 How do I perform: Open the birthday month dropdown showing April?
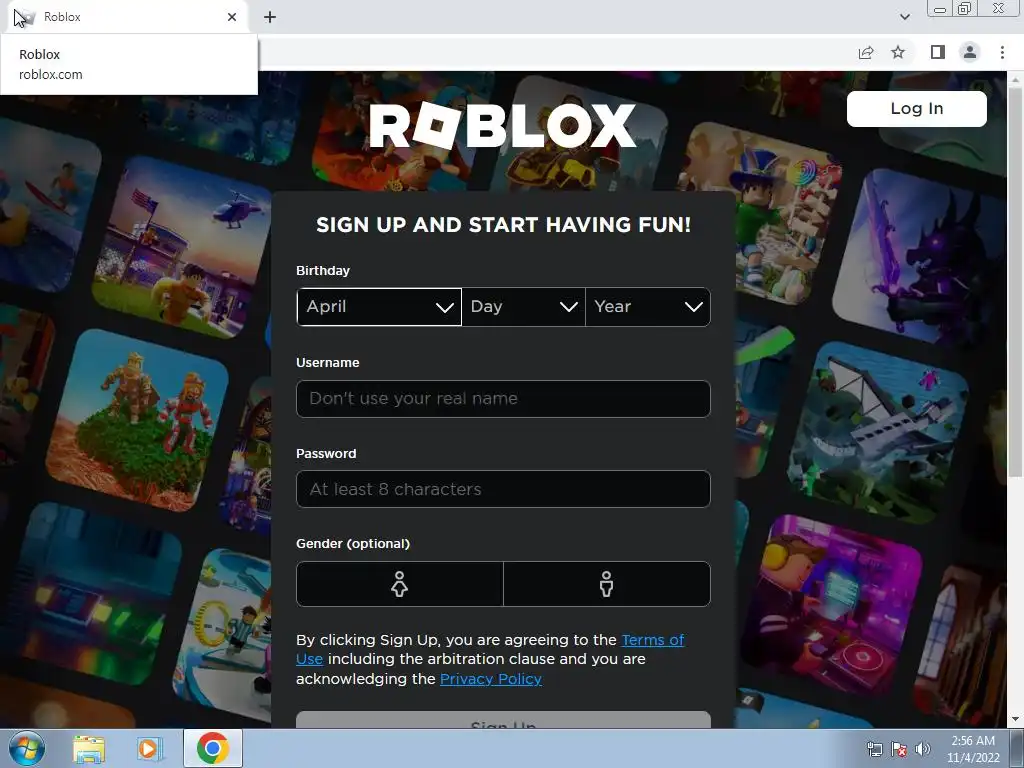tap(379, 306)
